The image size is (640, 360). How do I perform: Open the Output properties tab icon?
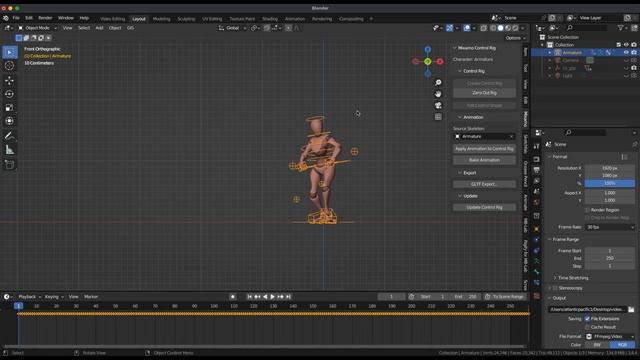[536, 170]
